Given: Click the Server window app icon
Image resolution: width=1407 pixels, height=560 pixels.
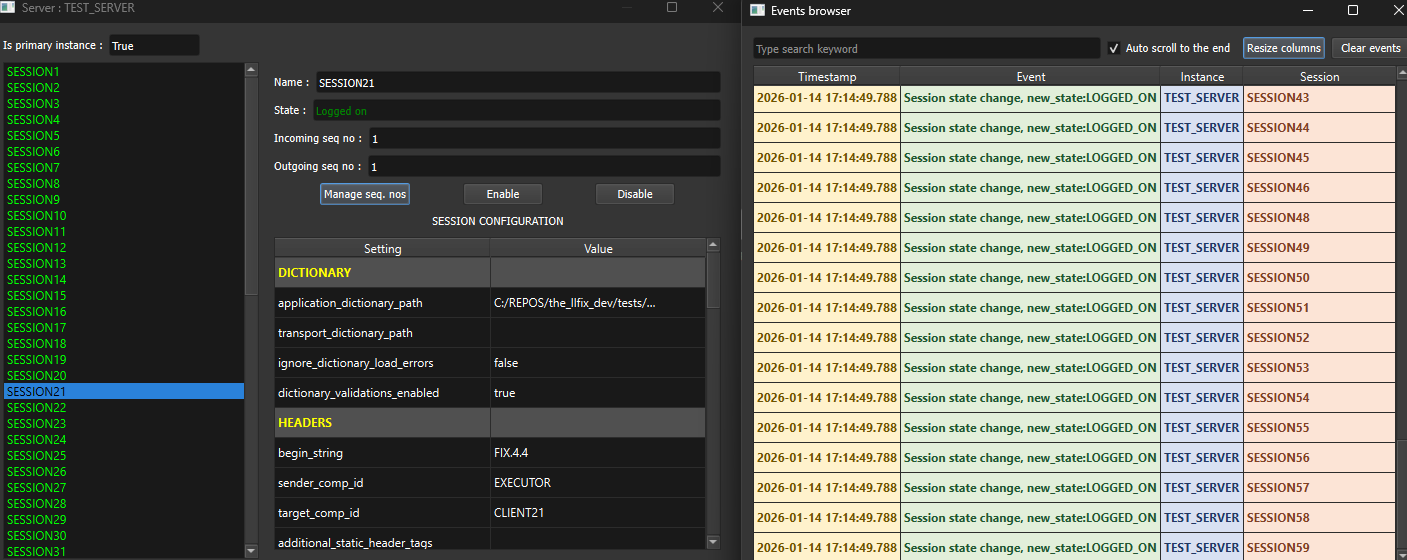Looking at the screenshot, I should pyautogui.click(x=9, y=8).
